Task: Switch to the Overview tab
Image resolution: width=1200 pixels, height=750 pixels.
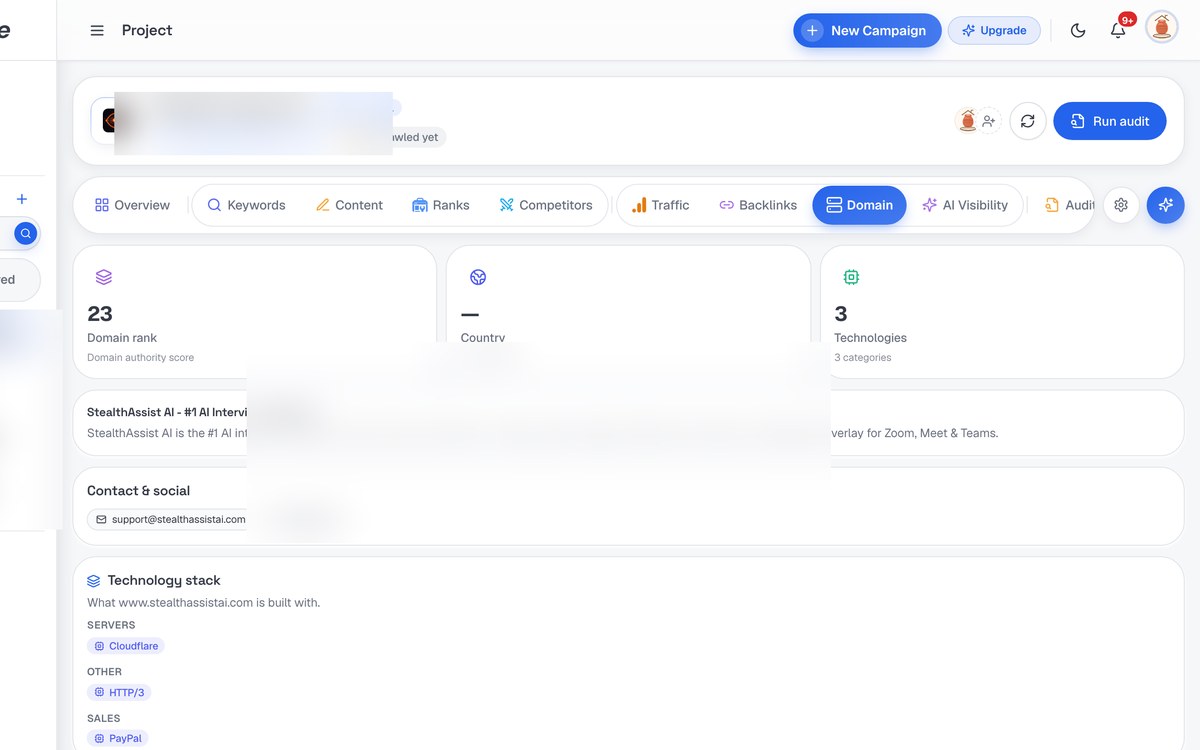Action: click(x=132, y=205)
